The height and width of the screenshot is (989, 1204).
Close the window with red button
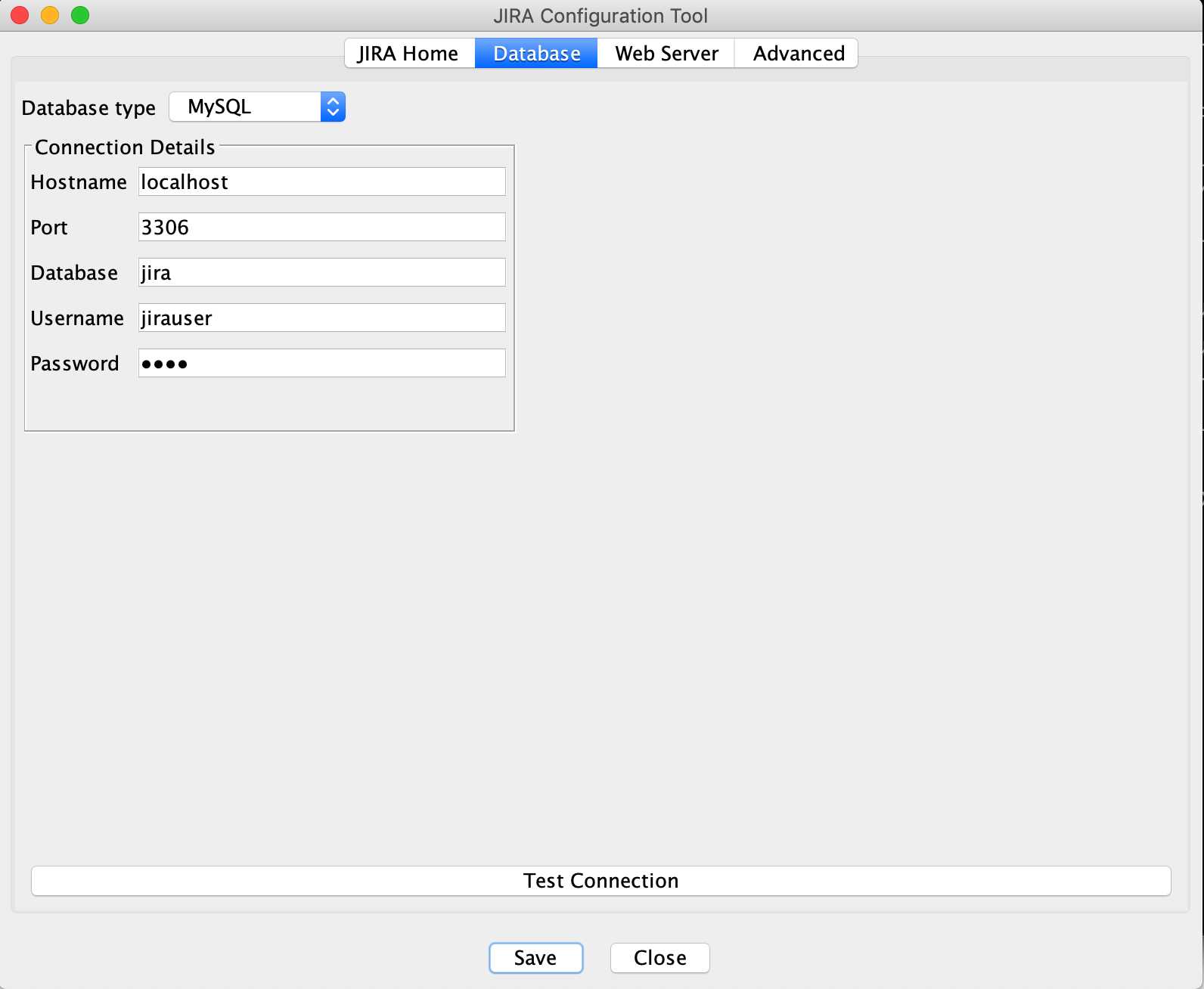click(20, 15)
